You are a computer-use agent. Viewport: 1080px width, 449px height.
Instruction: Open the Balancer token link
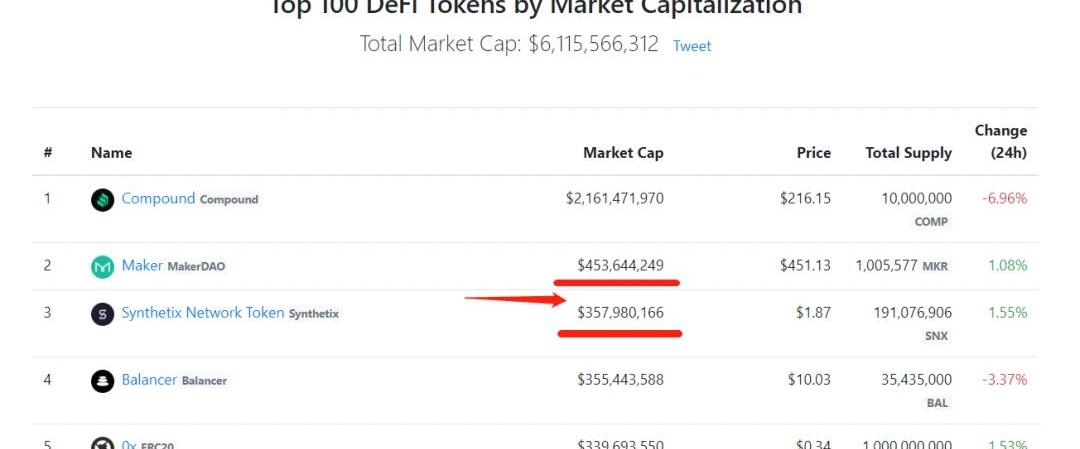click(149, 379)
